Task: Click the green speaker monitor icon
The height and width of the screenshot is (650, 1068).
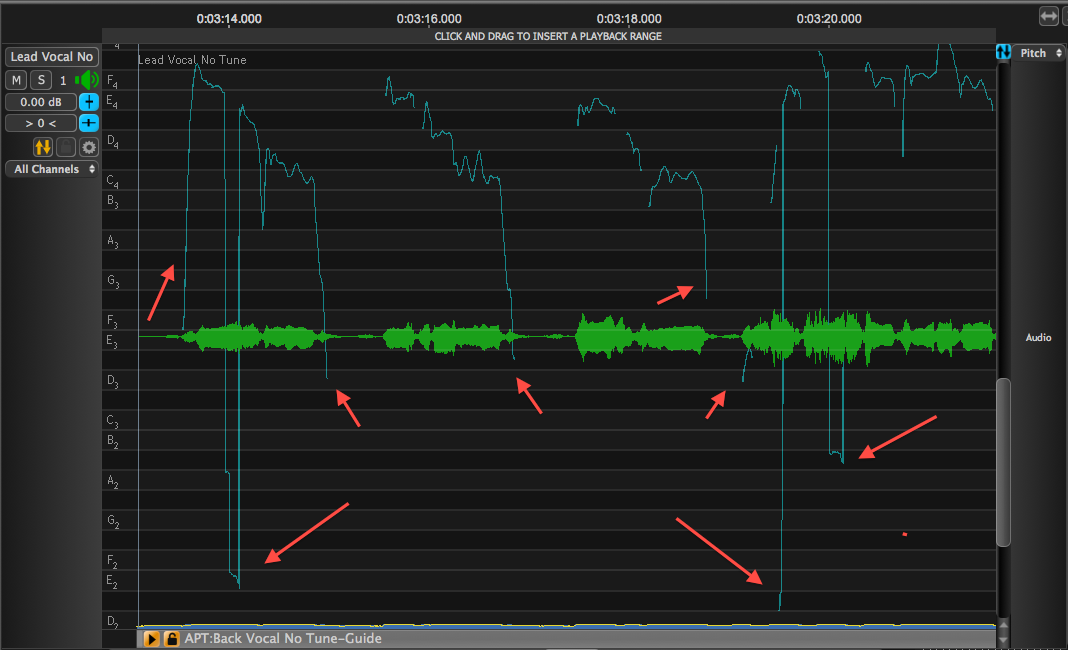Action: tap(88, 80)
